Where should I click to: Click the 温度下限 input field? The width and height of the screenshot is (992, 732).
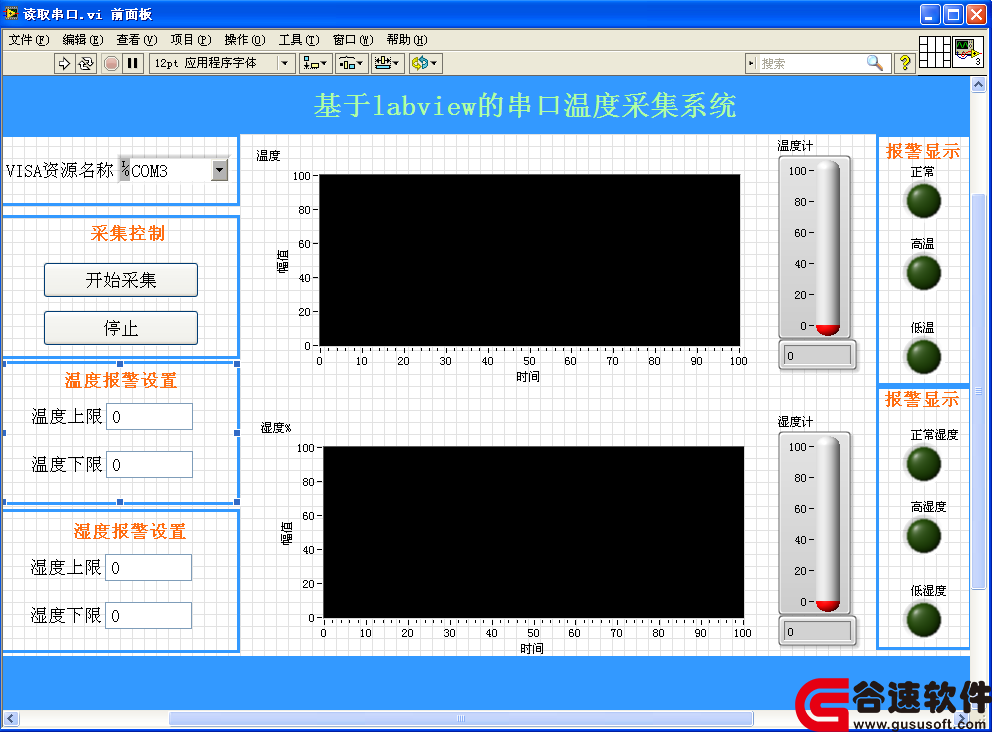[x=149, y=464]
